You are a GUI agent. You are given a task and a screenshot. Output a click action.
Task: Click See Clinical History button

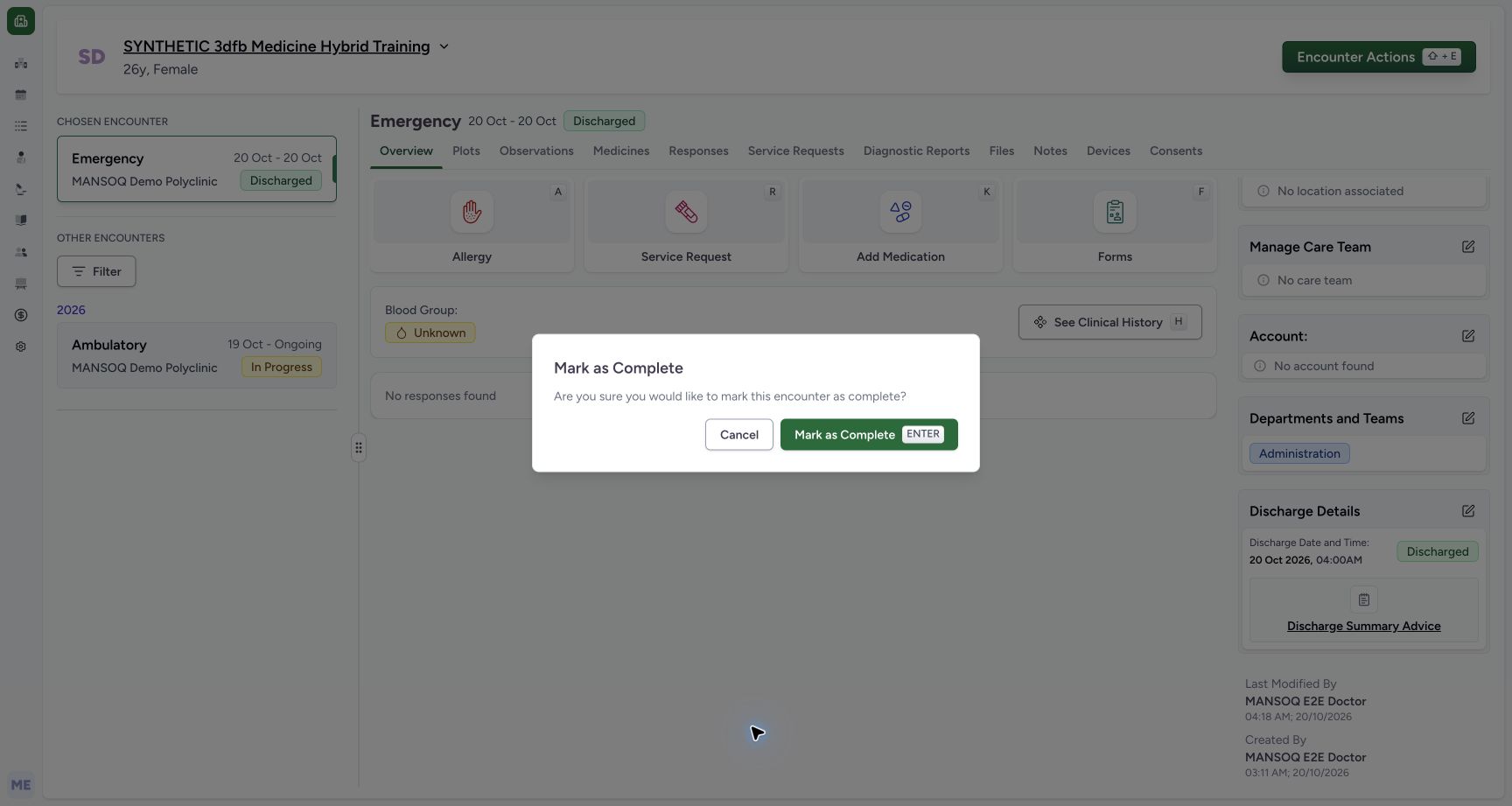click(x=1110, y=322)
